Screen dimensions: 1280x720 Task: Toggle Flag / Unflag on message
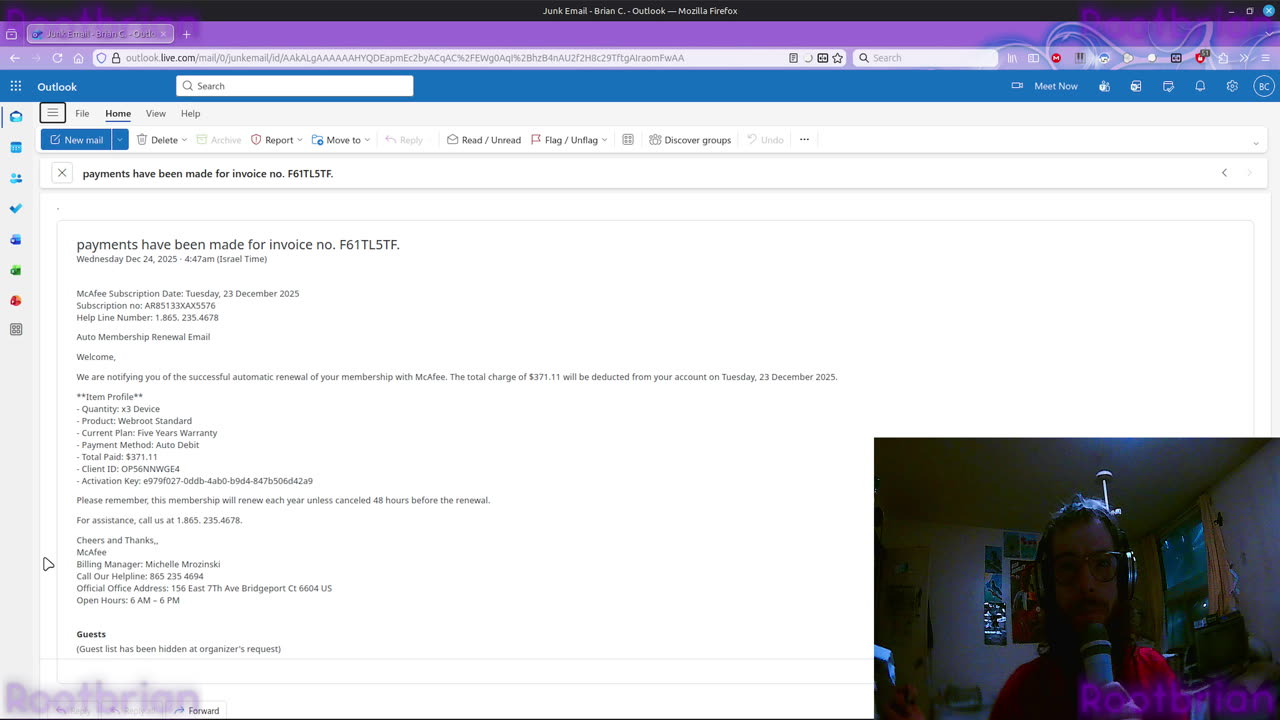tap(564, 140)
